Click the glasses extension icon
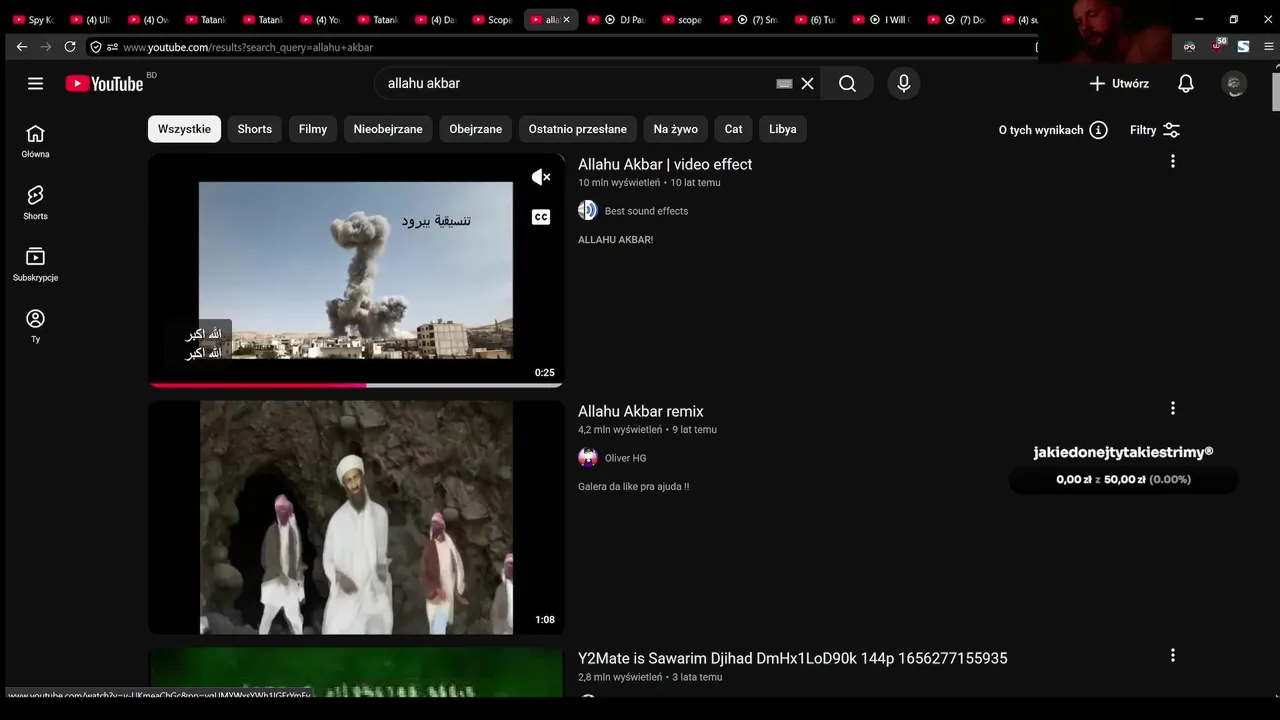This screenshot has height=720, width=1280. (1189, 46)
